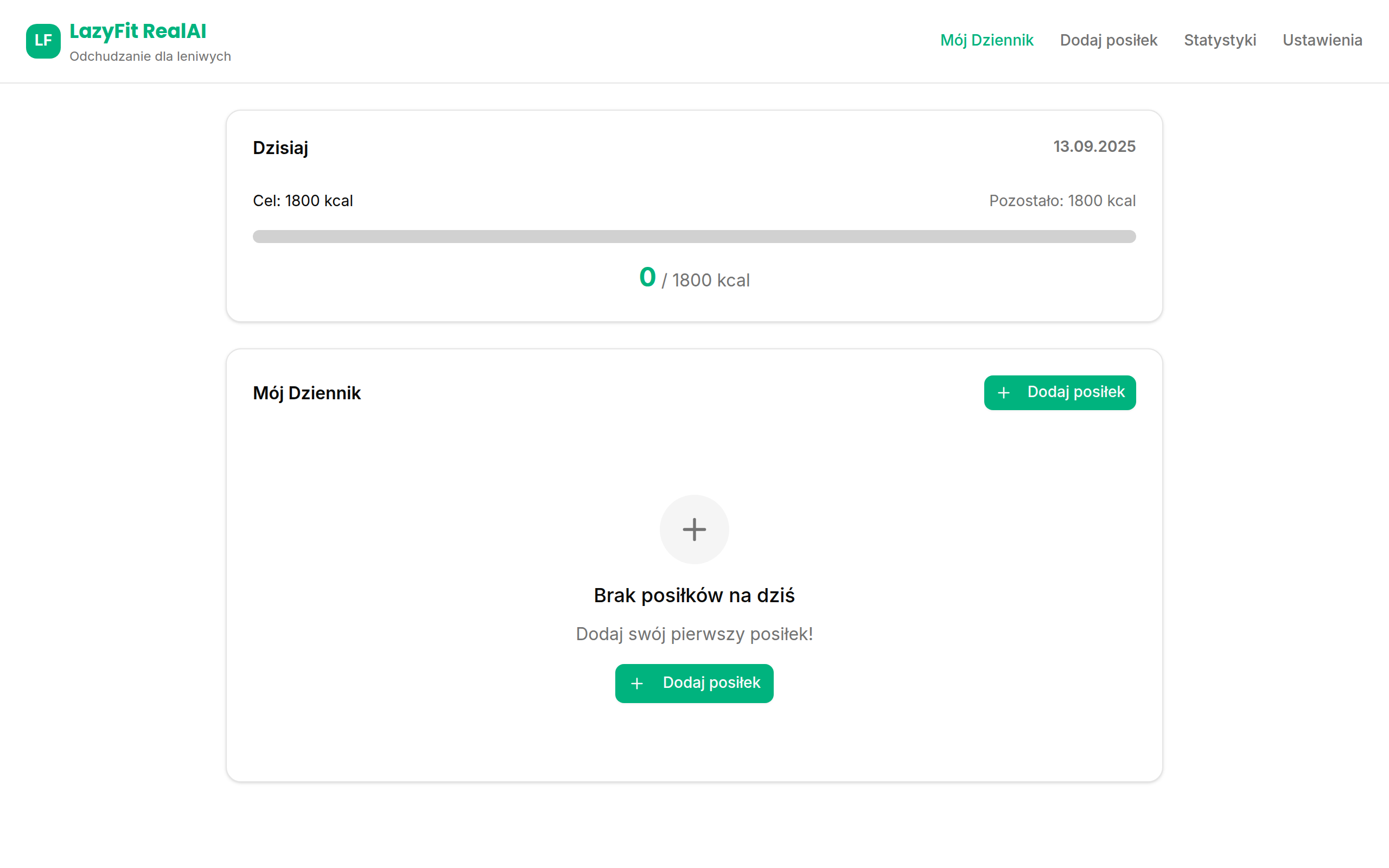The image size is (1389, 868).
Task: Click the LazyFit RealAI title link
Action: pos(138,31)
